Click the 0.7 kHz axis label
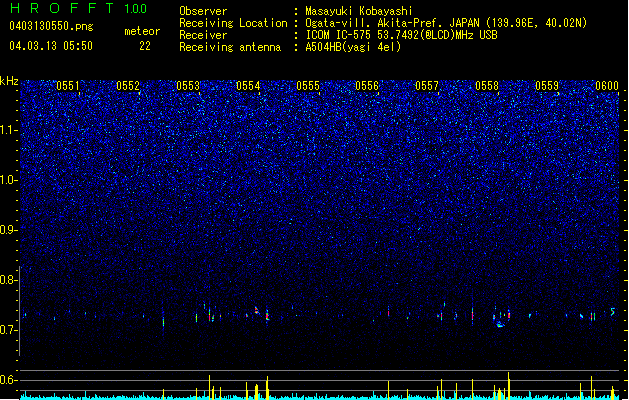Viewport: 629px width, 400px height. coord(9,330)
